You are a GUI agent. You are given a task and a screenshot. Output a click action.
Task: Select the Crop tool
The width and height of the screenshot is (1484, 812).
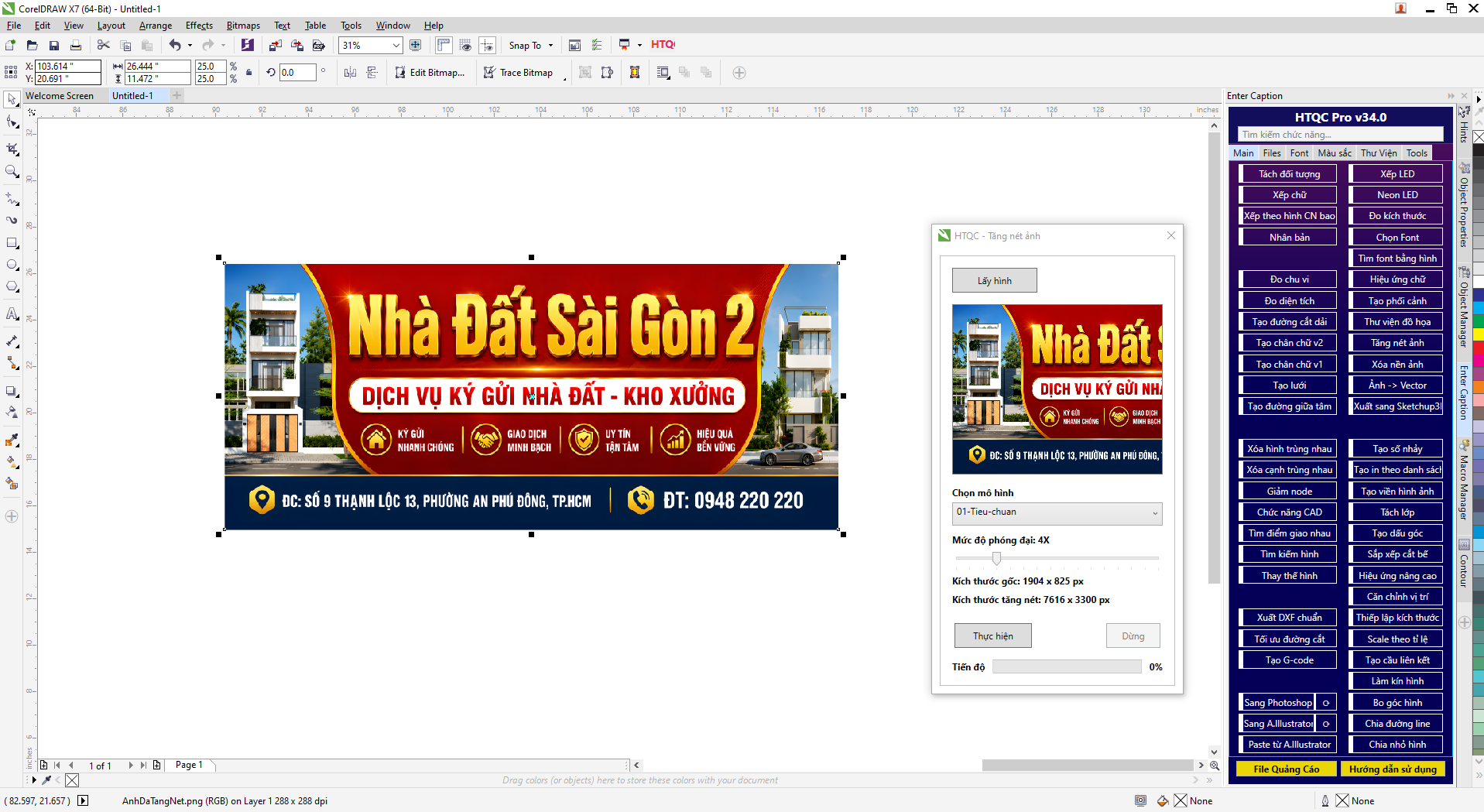tap(12, 149)
